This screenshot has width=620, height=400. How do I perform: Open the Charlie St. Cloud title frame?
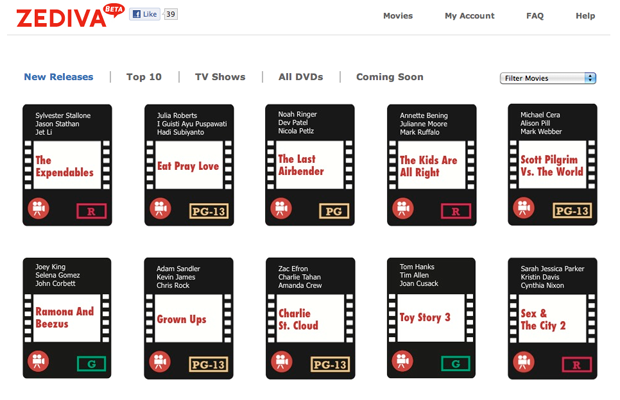click(310, 318)
